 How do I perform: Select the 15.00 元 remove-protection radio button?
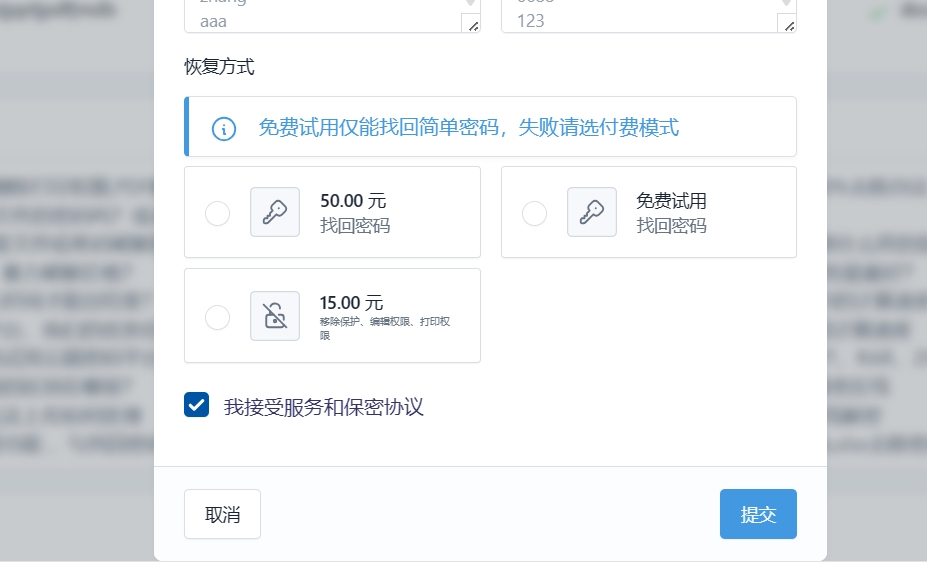217,317
